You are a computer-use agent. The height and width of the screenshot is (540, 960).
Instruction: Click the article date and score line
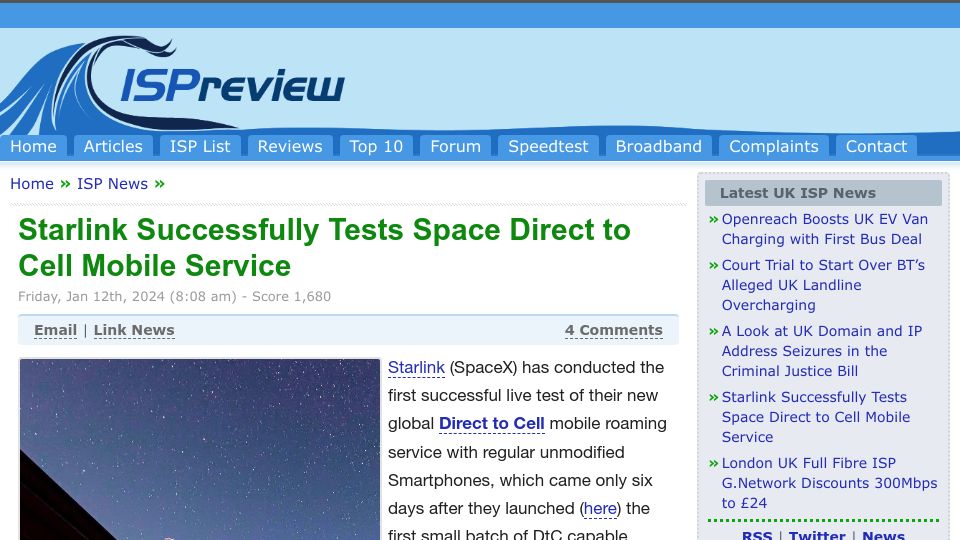click(174, 296)
